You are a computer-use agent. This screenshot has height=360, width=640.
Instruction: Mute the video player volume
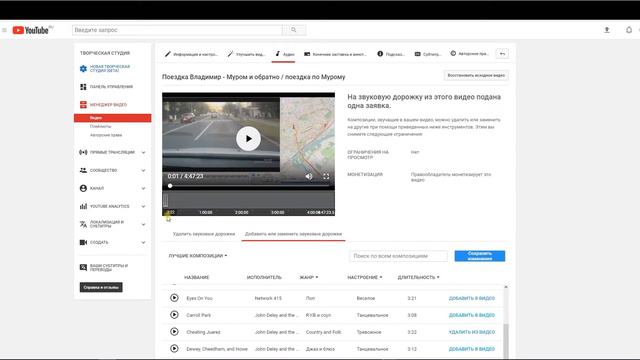pyautogui.click(x=309, y=176)
